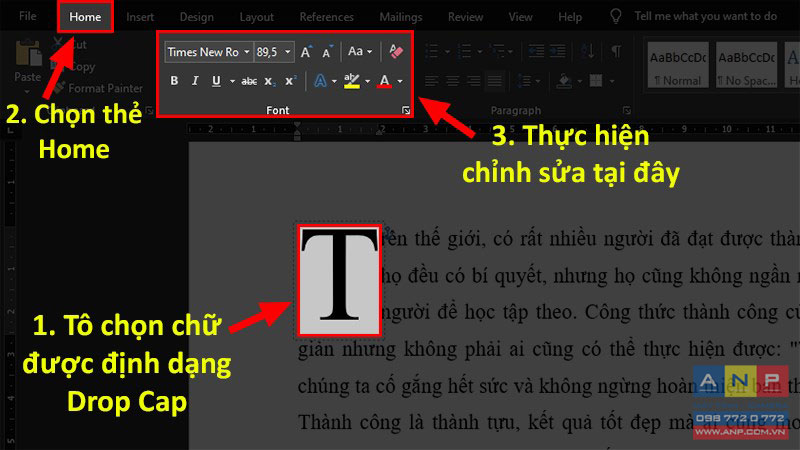This screenshot has height=450, width=800.
Task: Toggle Center alignment
Action: [x=453, y=81]
